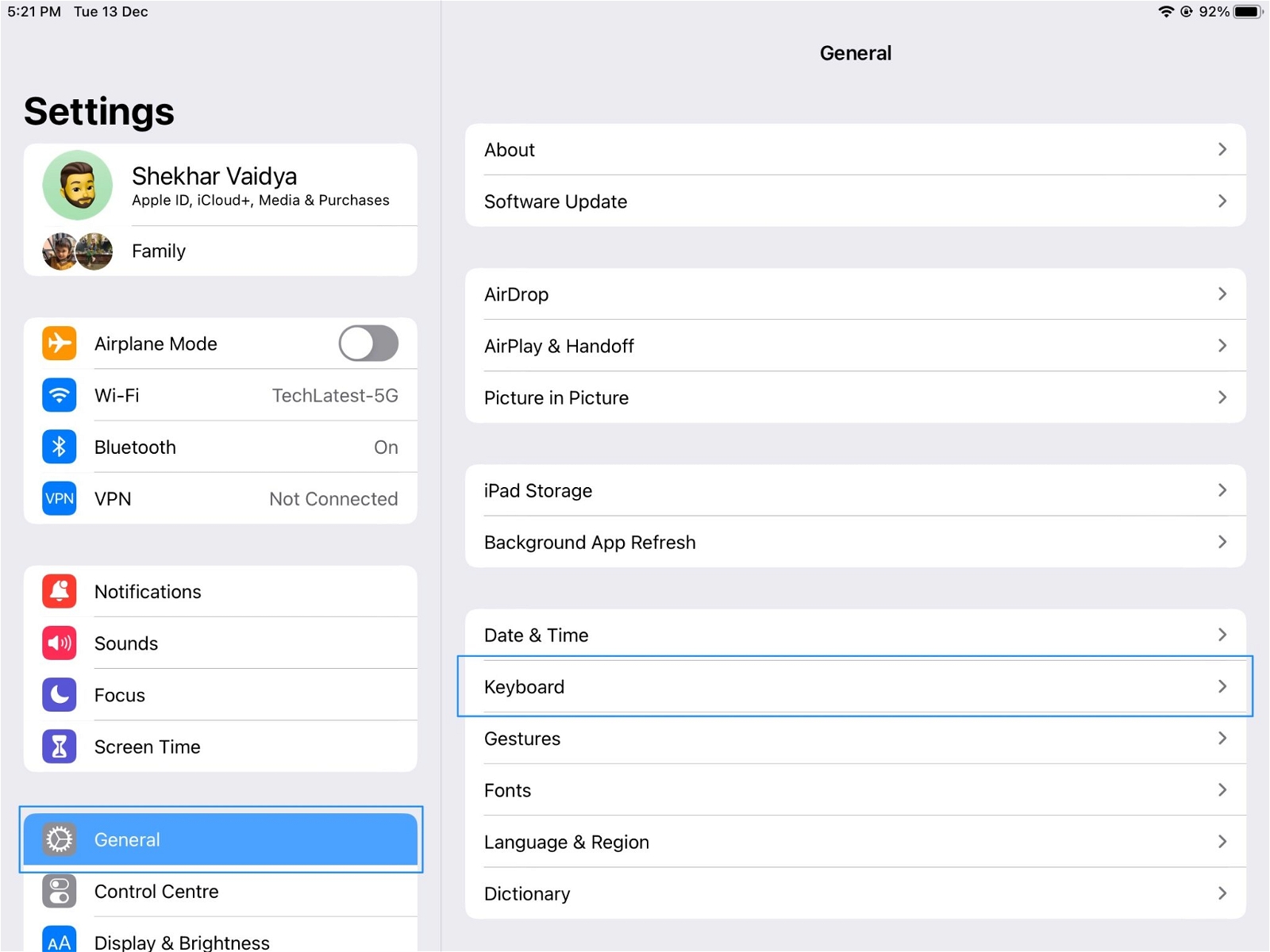Open Focus settings
The height and width of the screenshot is (952, 1270).
(x=221, y=694)
